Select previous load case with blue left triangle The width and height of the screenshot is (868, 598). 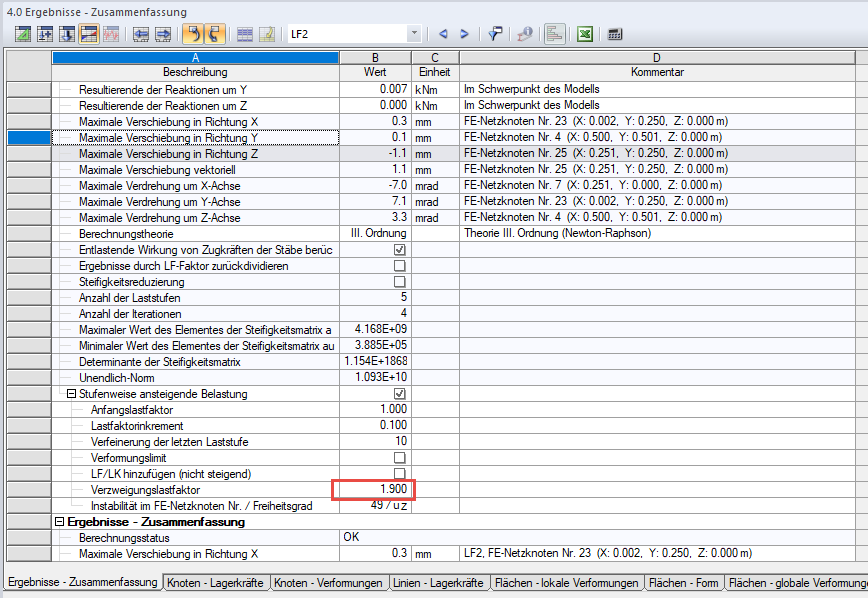pyautogui.click(x=443, y=34)
